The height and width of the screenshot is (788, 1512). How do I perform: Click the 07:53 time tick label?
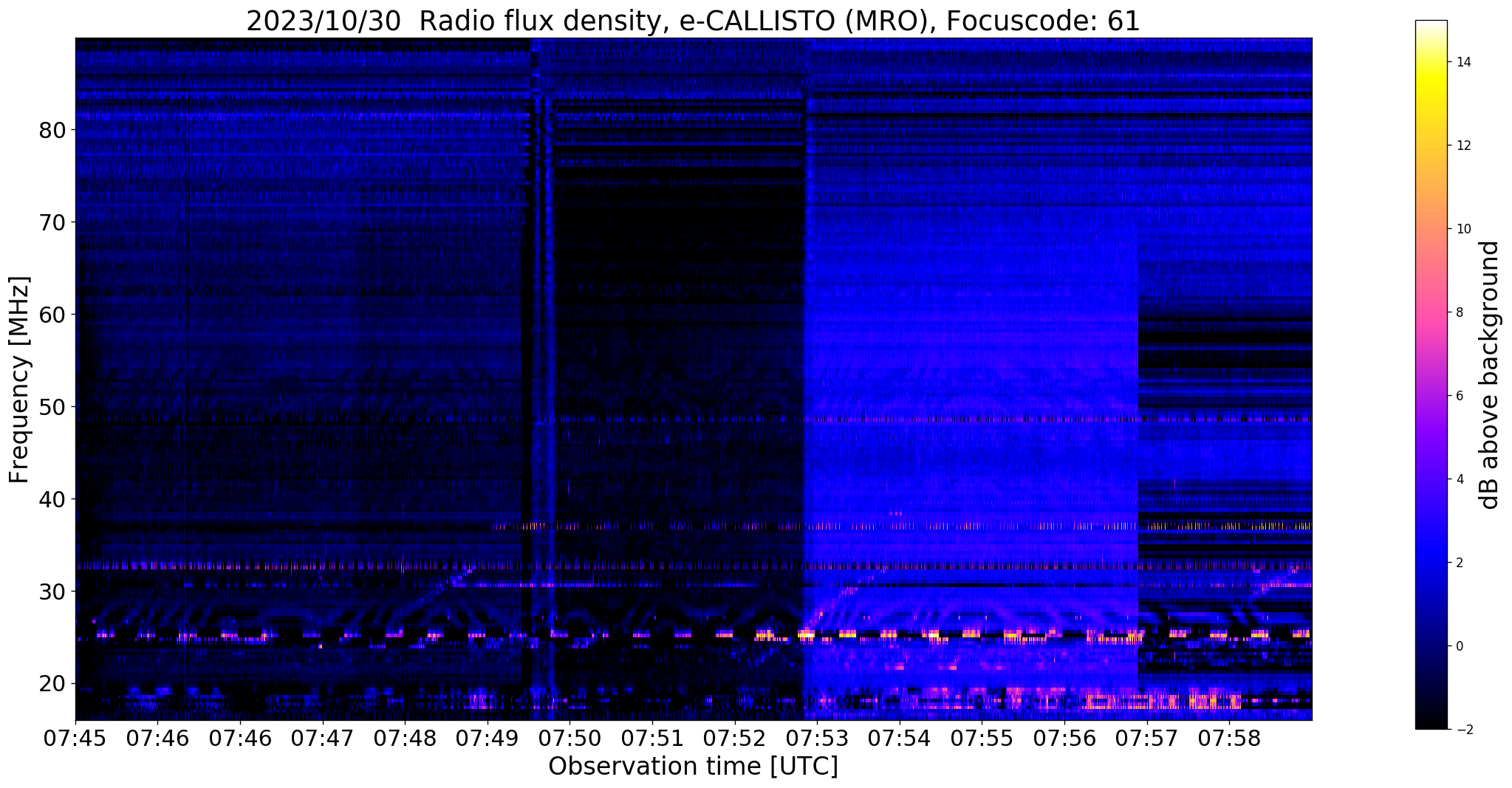817,739
